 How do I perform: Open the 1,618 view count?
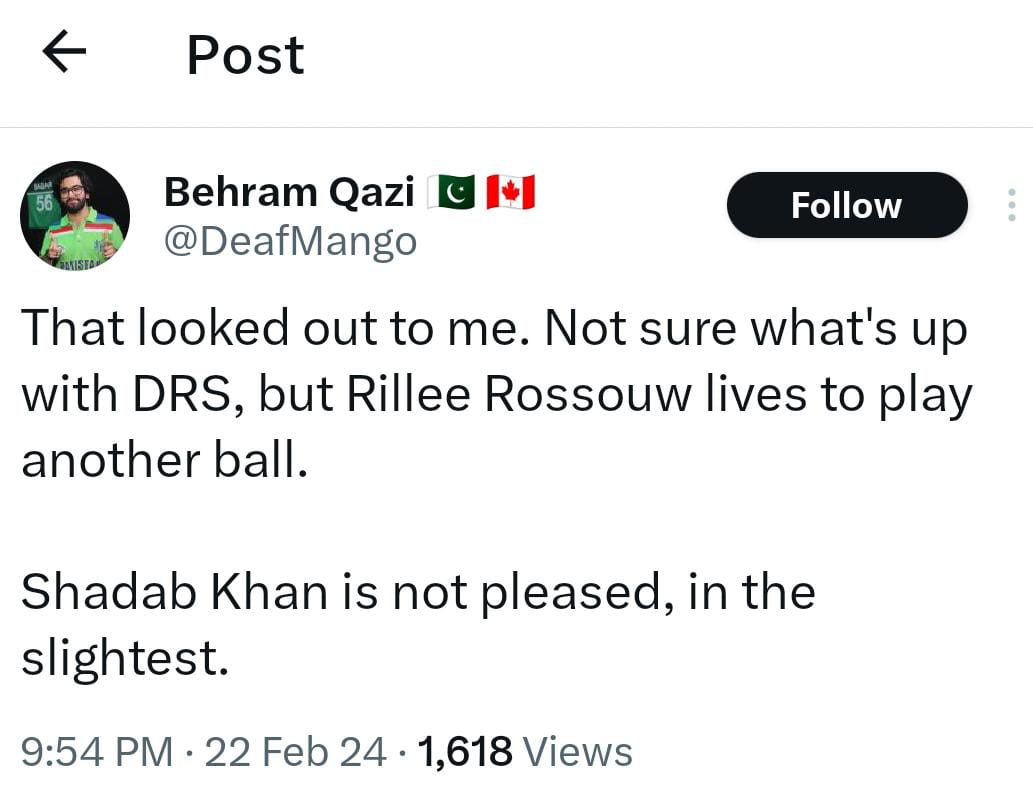click(x=466, y=751)
